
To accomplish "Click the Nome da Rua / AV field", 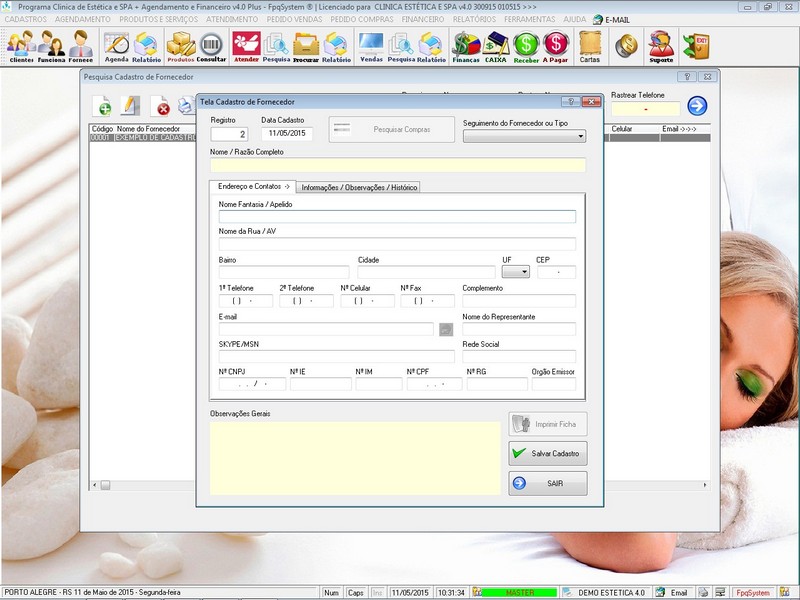I will [397, 244].
